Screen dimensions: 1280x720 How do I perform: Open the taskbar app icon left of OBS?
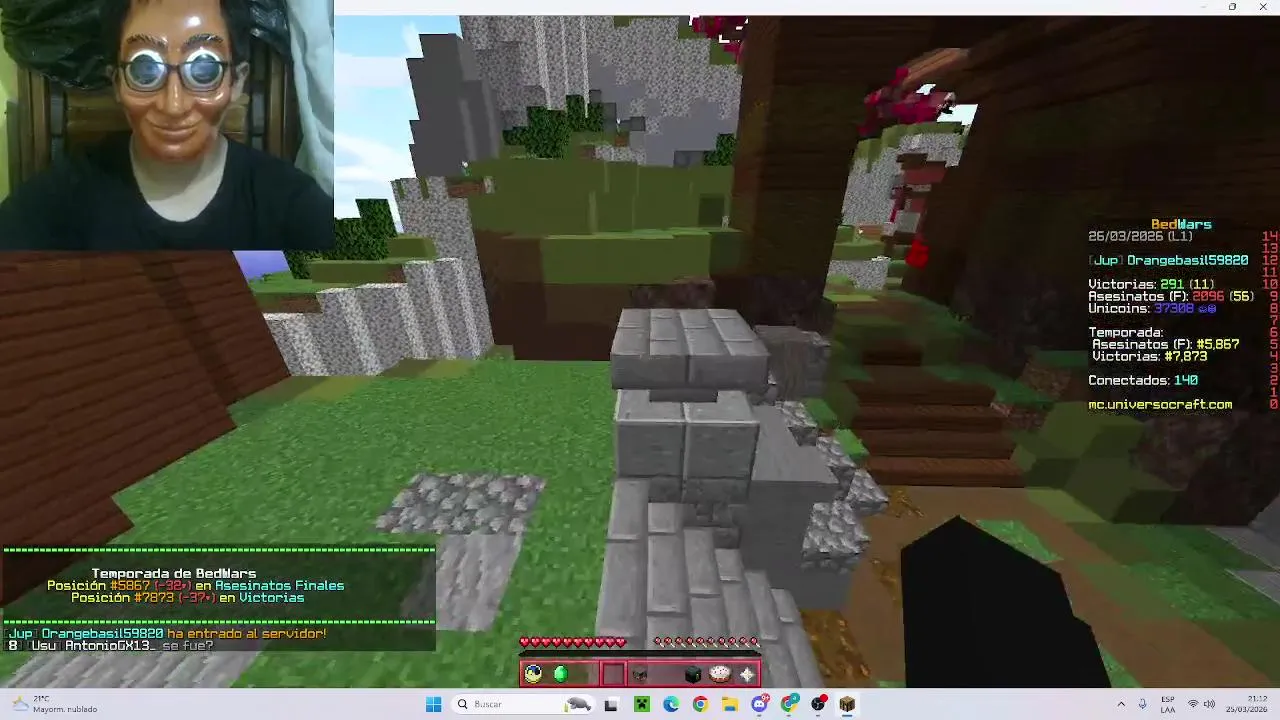pos(789,704)
